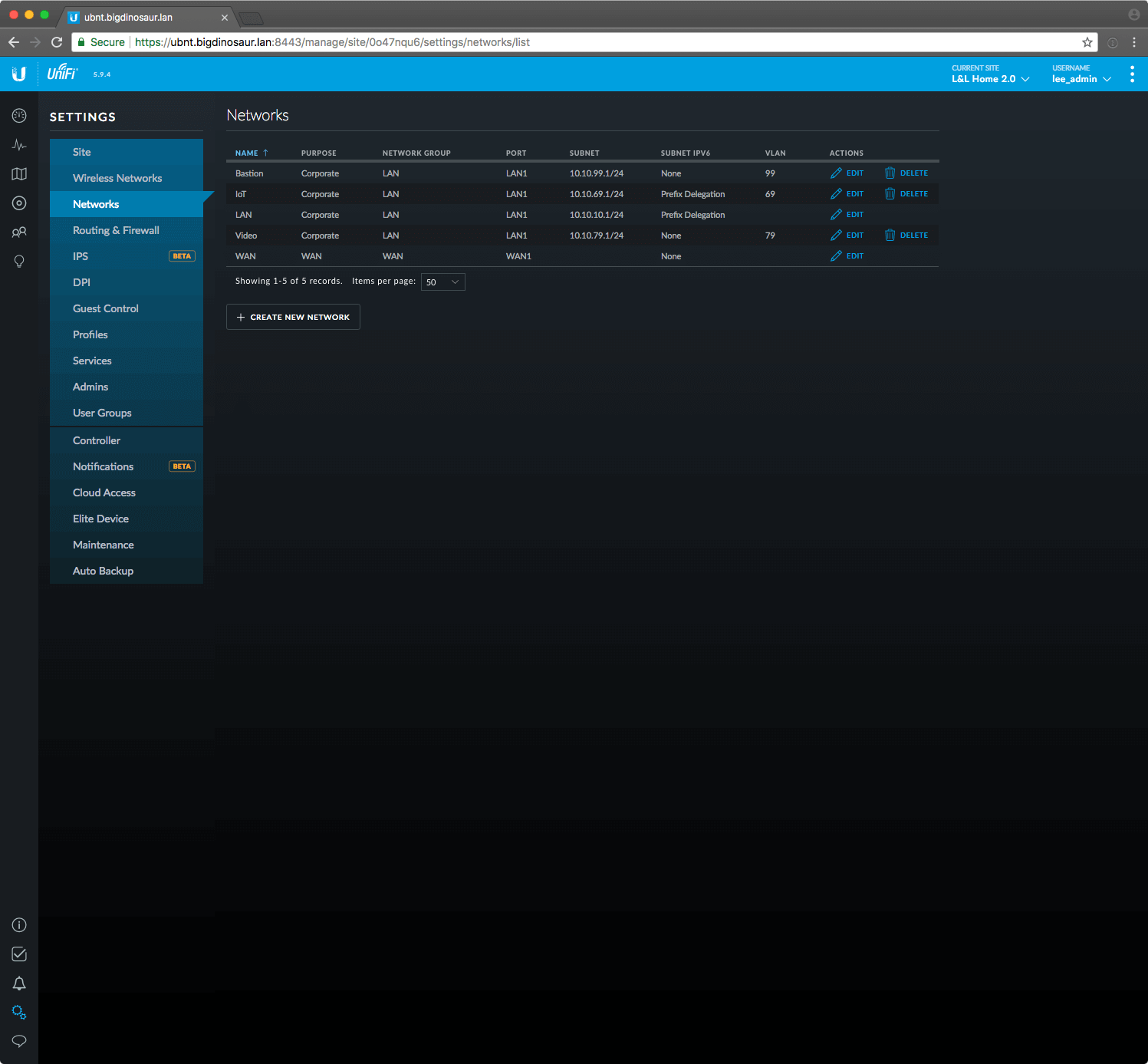Open the Devices circle icon
1148x1064 pixels.
(19, 203)
